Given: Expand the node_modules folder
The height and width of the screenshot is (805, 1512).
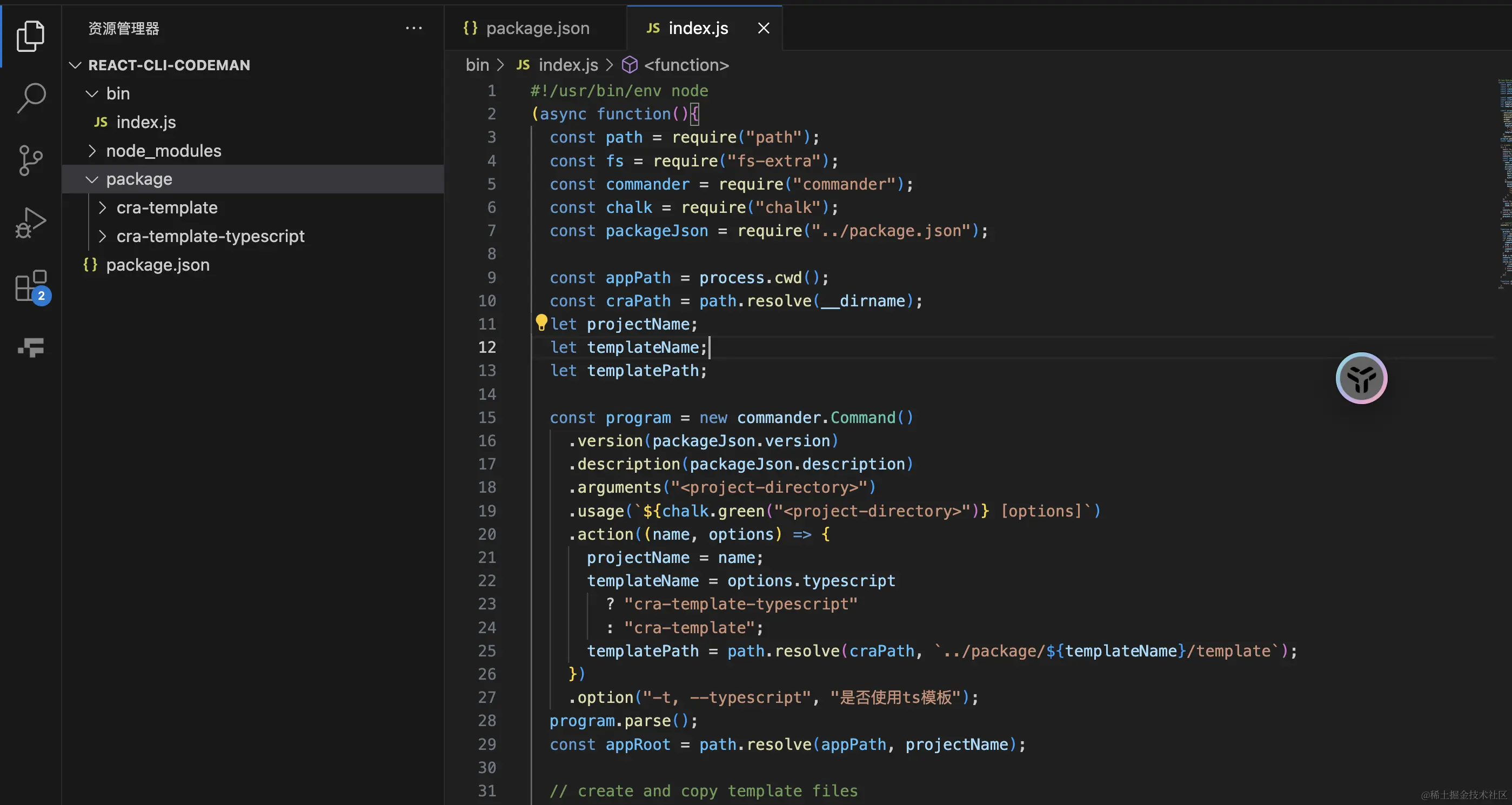Looking at the screenshot, I should [x=92, y=151].
